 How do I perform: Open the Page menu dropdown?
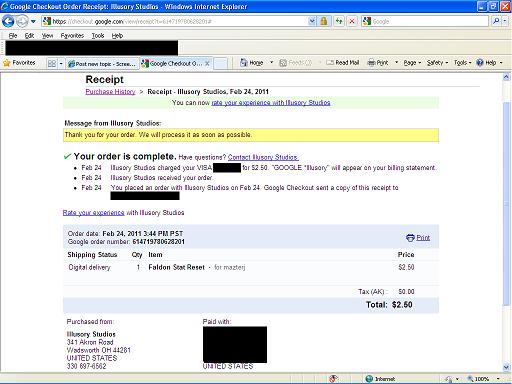pyautogui.click(x=412, y=63)
